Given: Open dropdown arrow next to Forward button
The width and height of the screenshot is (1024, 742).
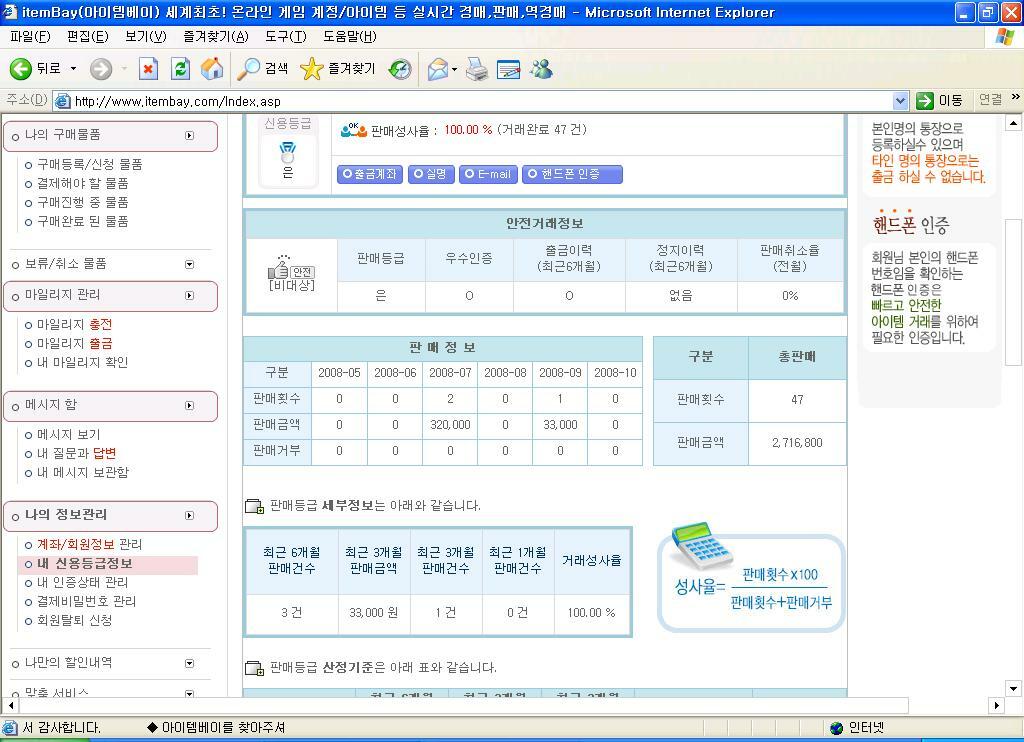Looking at the screenshot, I should coord(124,69).
